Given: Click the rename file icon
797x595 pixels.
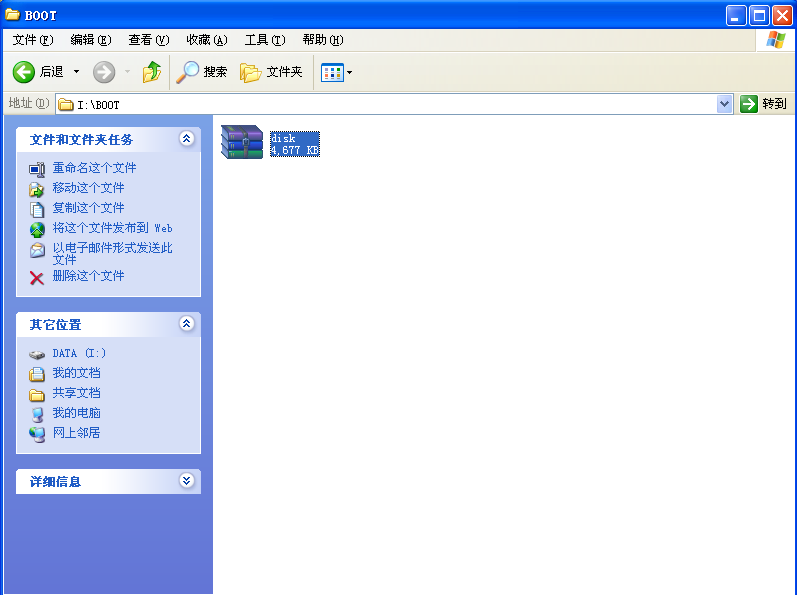Looking at the screenshot, I should 37,169.
